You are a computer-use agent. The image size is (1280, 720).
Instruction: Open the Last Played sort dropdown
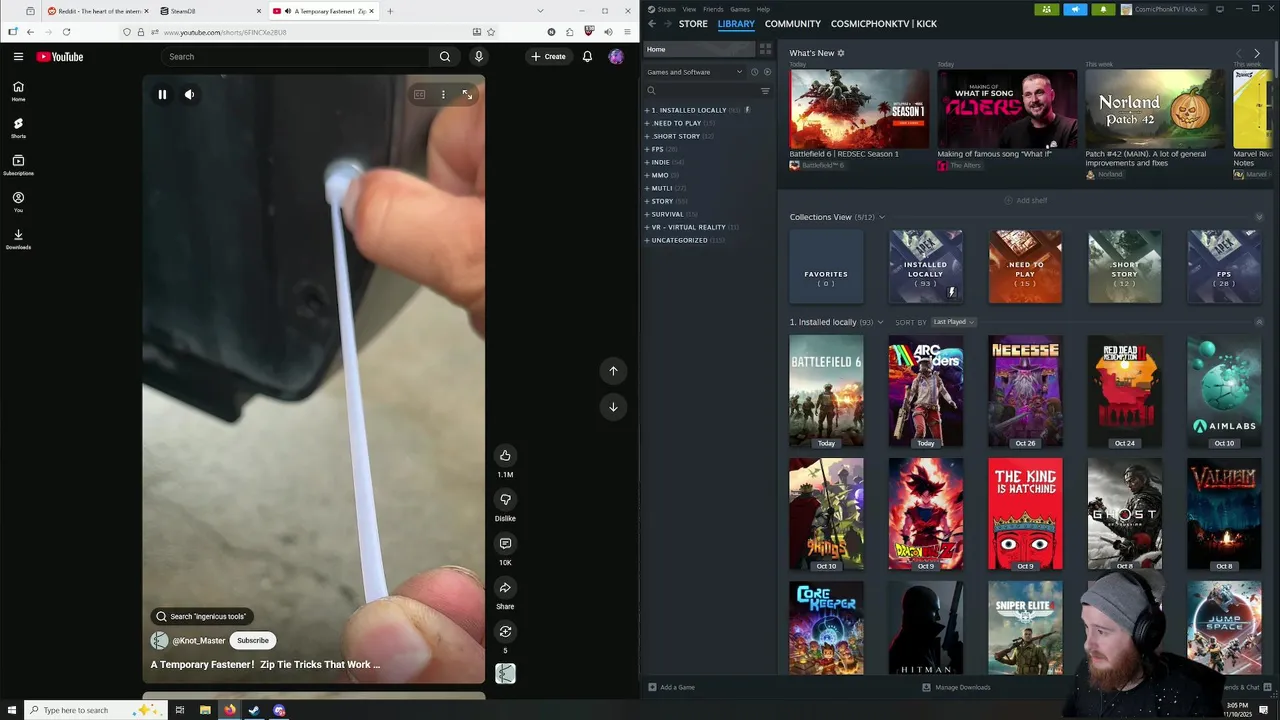[x=954, y=322]
